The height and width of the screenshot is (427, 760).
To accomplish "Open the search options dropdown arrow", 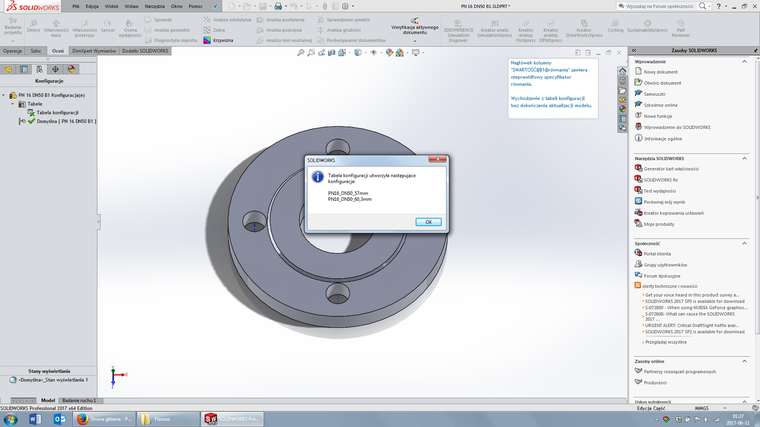I will coord(710,6).
